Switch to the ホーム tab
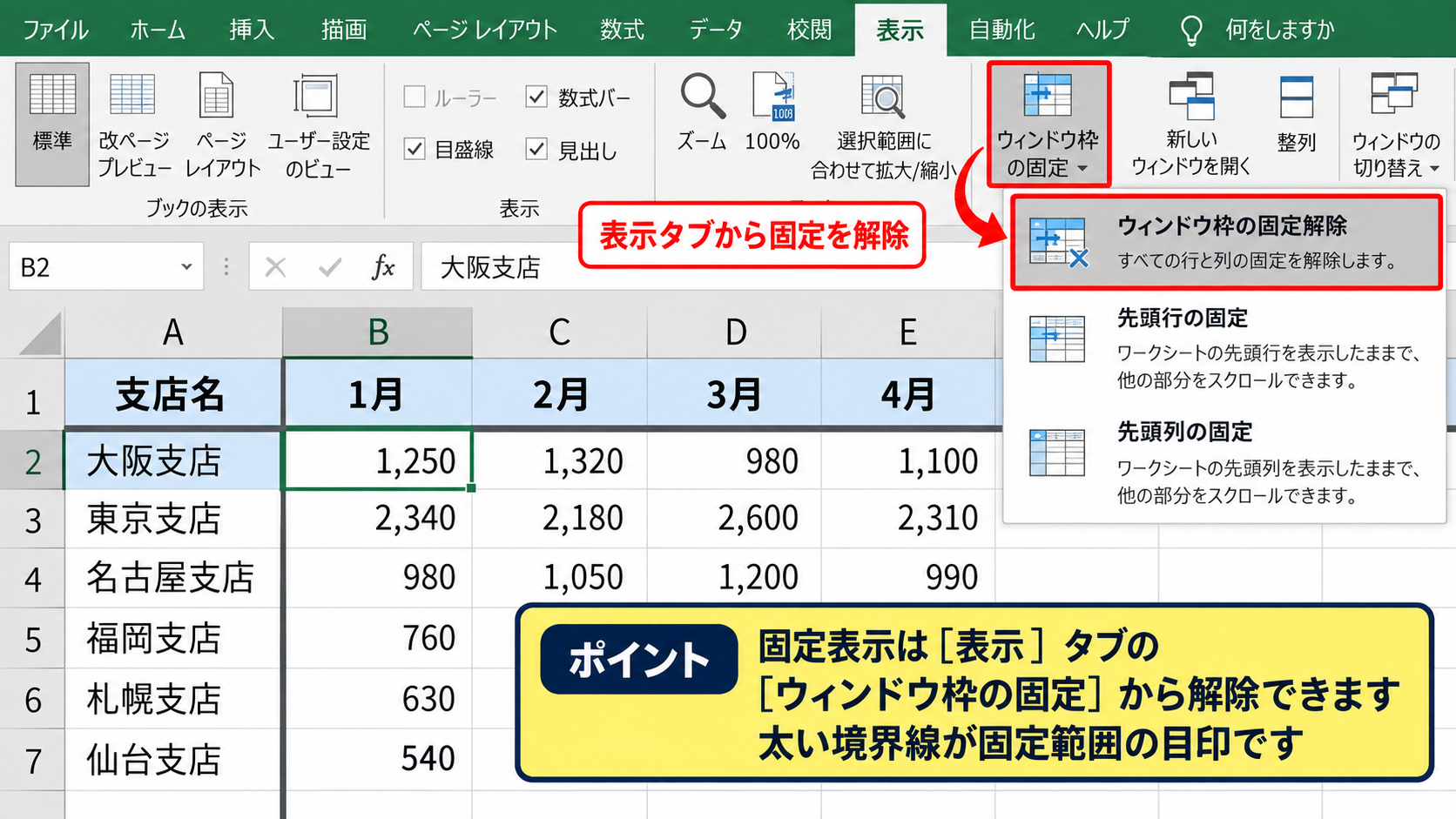Screen dimensions: 1456x819 coord(158,30)
